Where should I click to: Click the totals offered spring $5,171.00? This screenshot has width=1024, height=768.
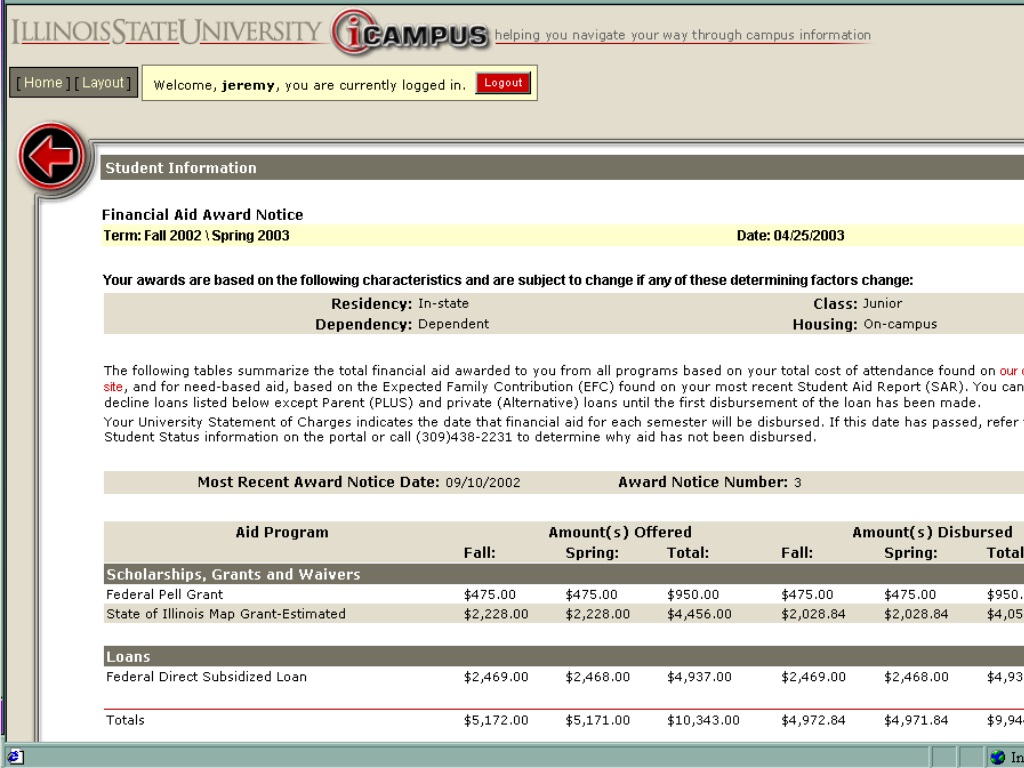coord(598,720)
